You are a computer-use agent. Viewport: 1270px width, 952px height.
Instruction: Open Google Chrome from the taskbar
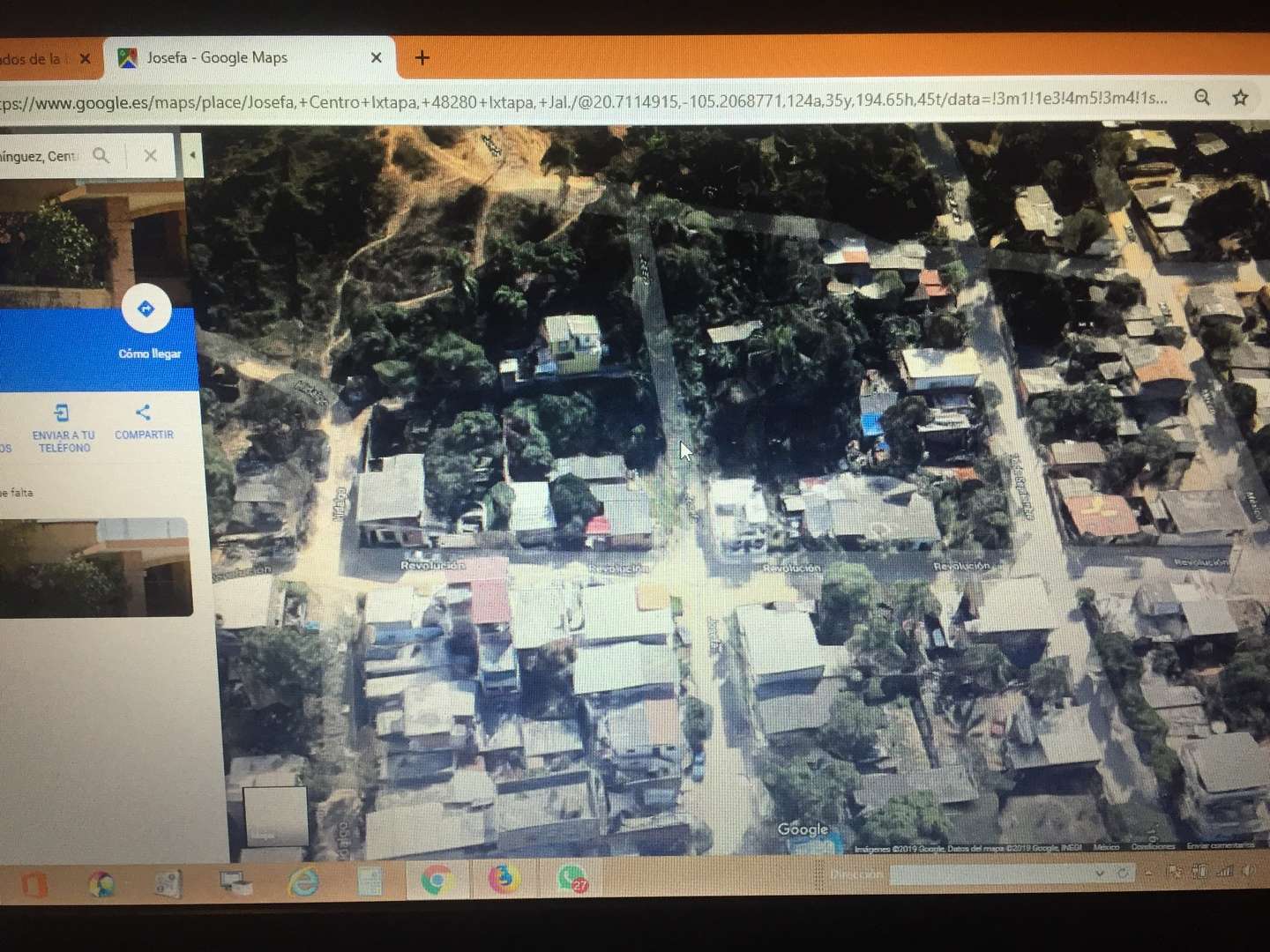pyautogui.click(x=435, y=879)
